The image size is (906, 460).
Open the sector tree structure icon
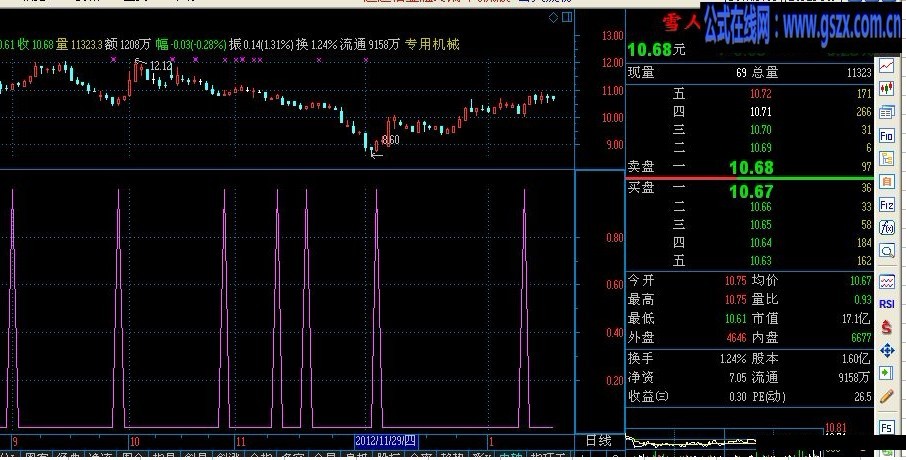pyautogui.click(x=886, y=158)
